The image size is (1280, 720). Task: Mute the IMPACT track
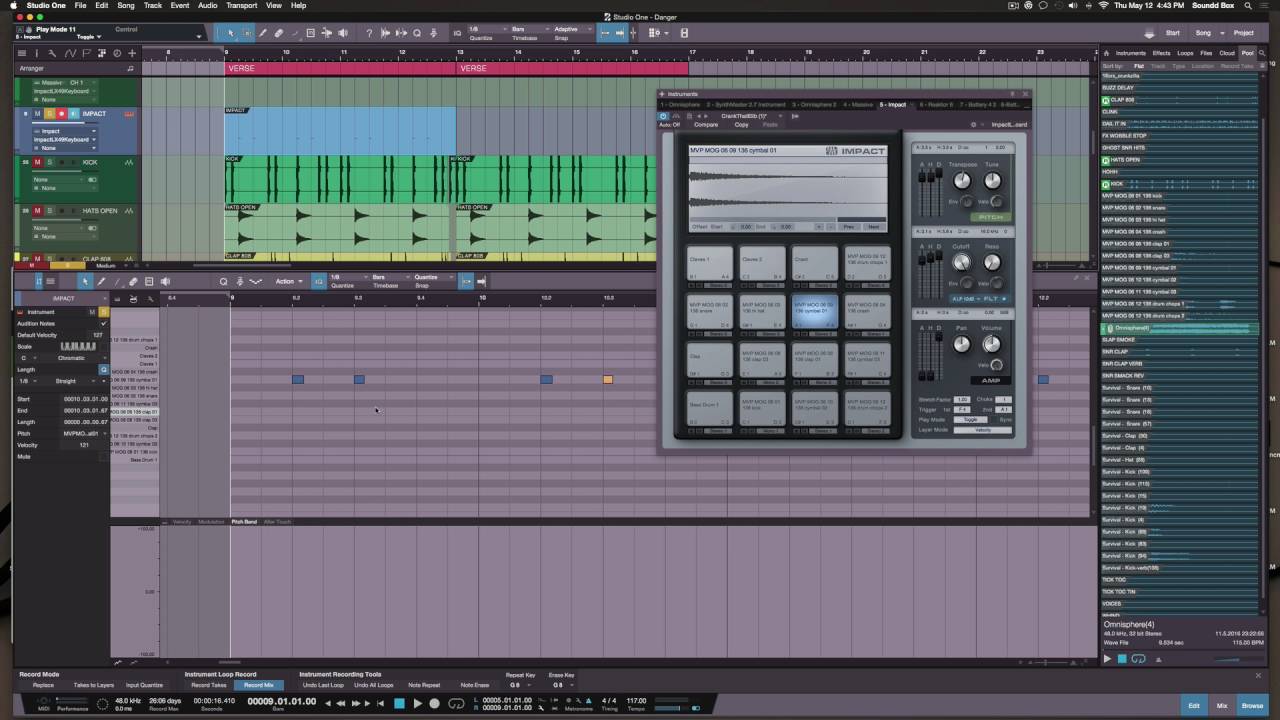point(37,114)
